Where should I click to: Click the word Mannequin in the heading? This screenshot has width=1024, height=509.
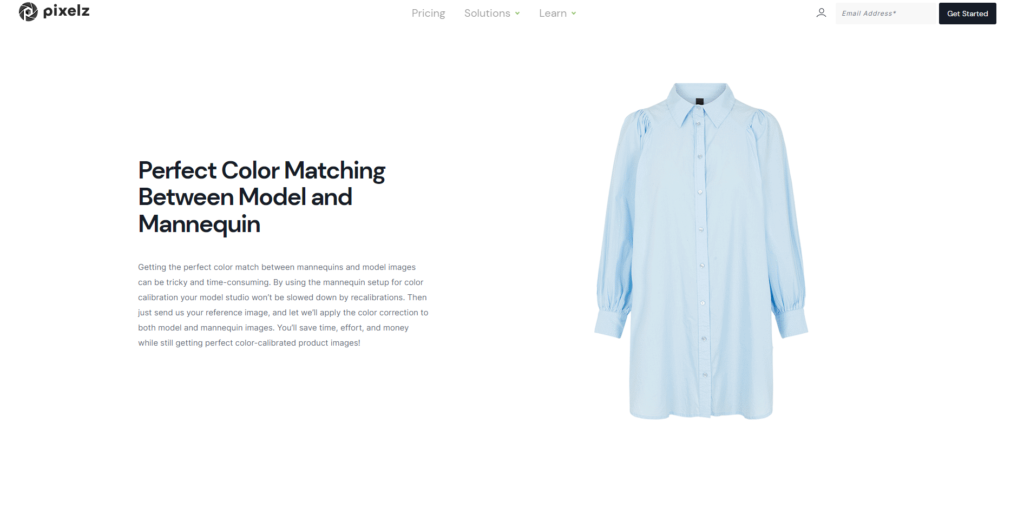199,224
